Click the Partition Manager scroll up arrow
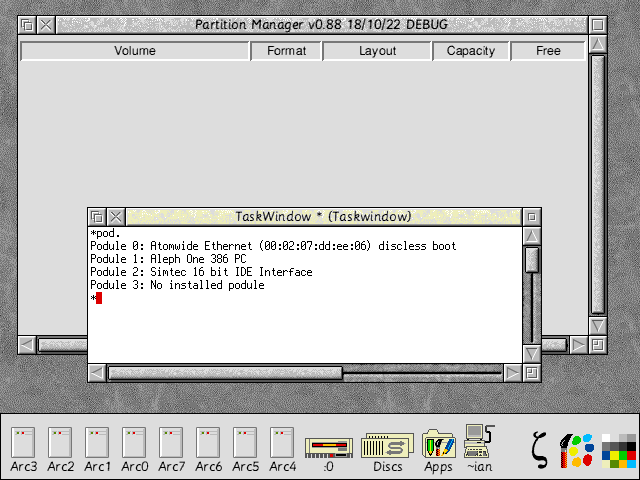This screenshot has height=480, width=640. point(598,44)
